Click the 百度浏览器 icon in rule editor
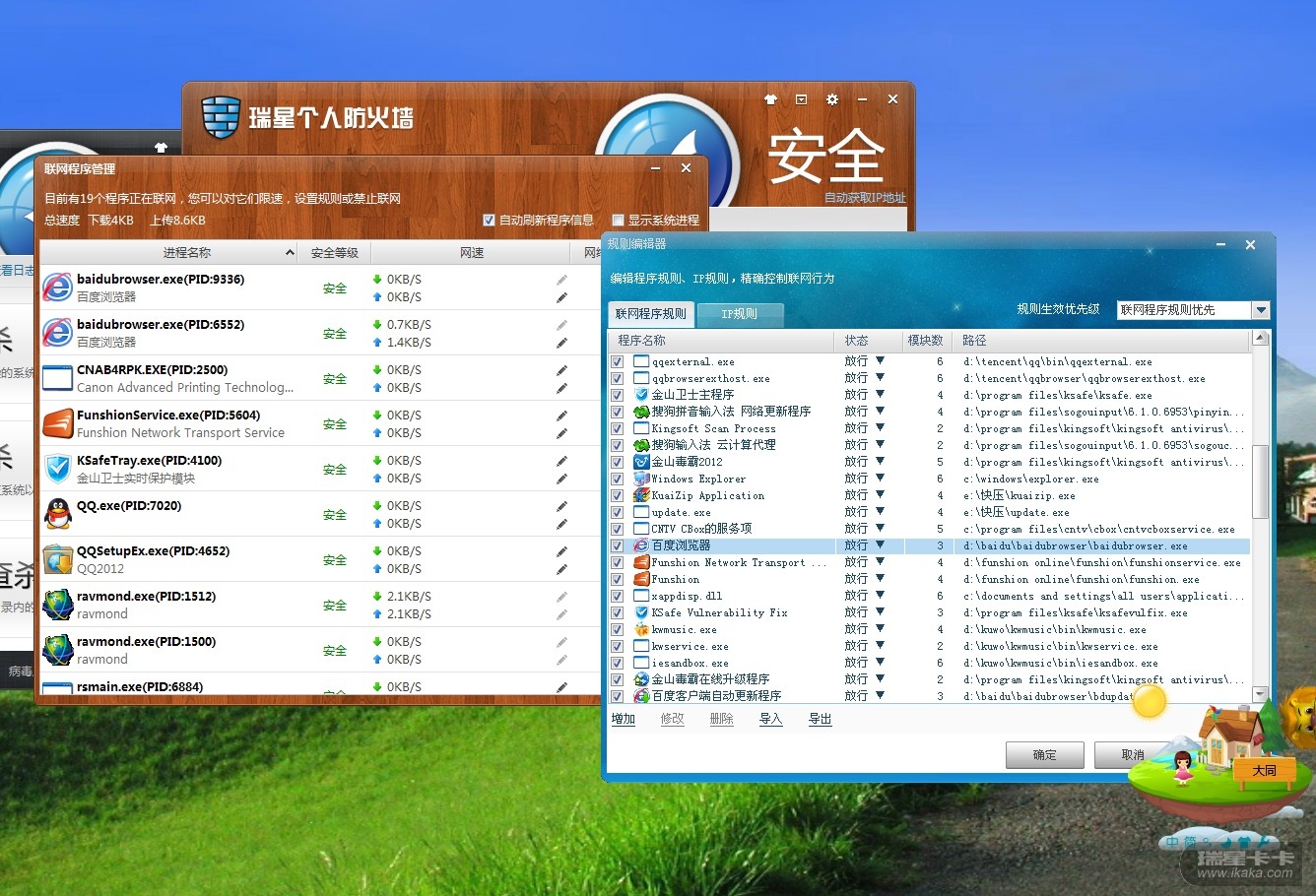The height and width of the screenshot is (896, 1316). tap(641, 545)
